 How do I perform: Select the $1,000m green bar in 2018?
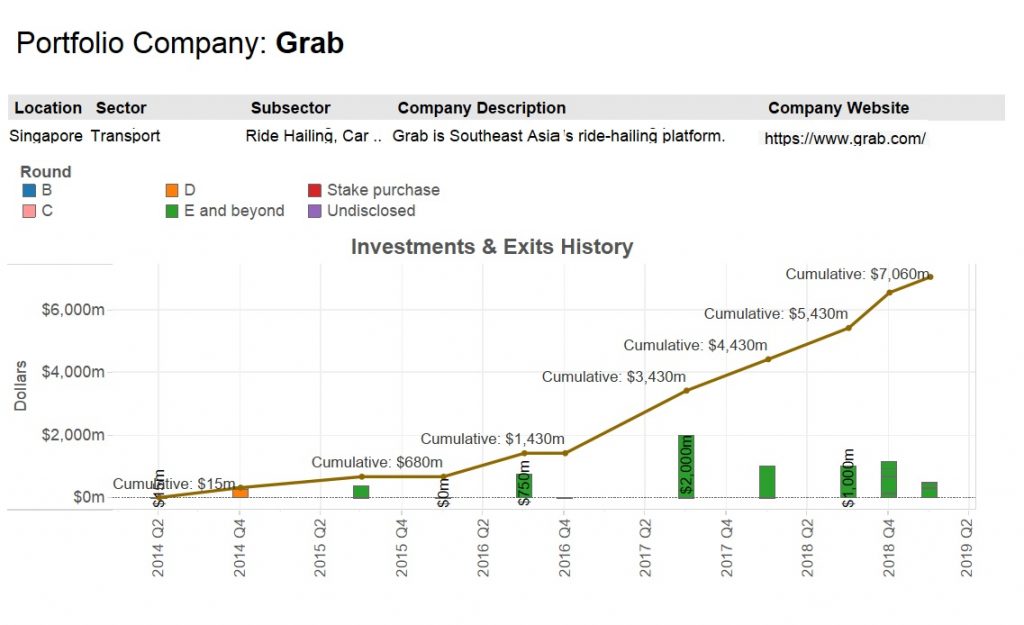coord(848,481)
